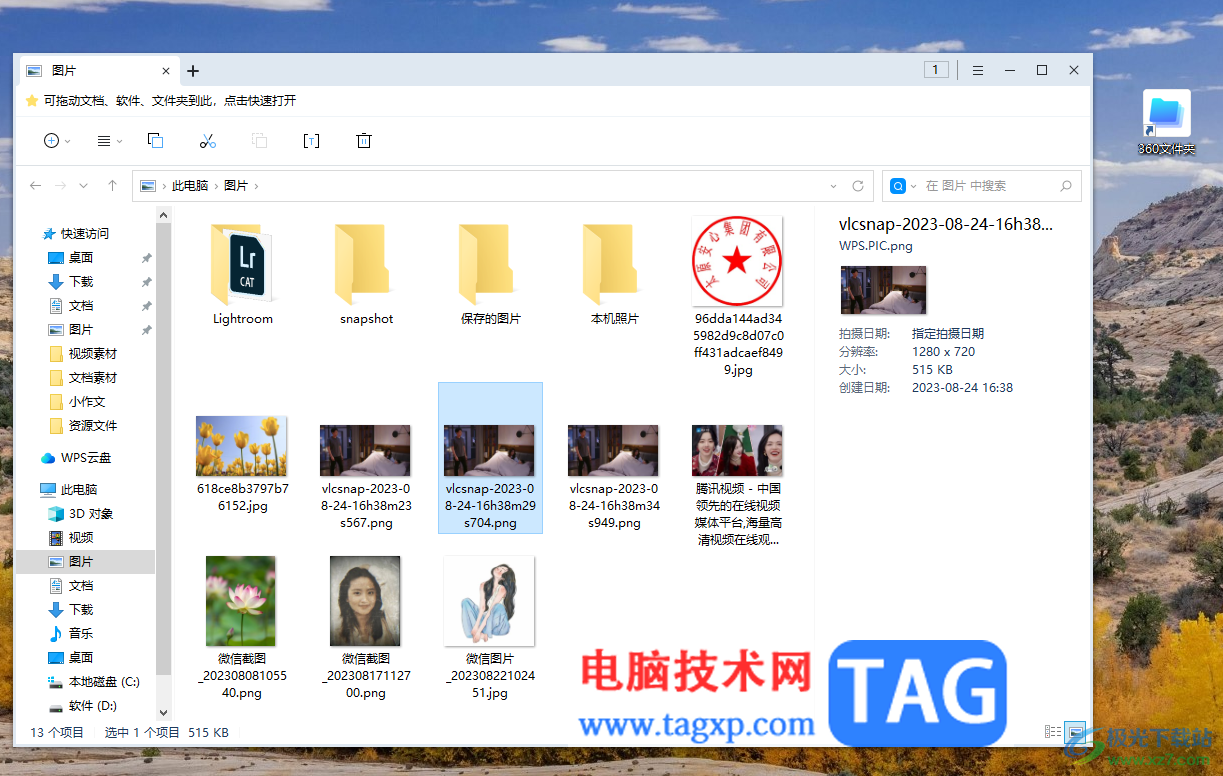Select the 腾讯视频 image file
The image size is (1223, 776).
(739, 485)
